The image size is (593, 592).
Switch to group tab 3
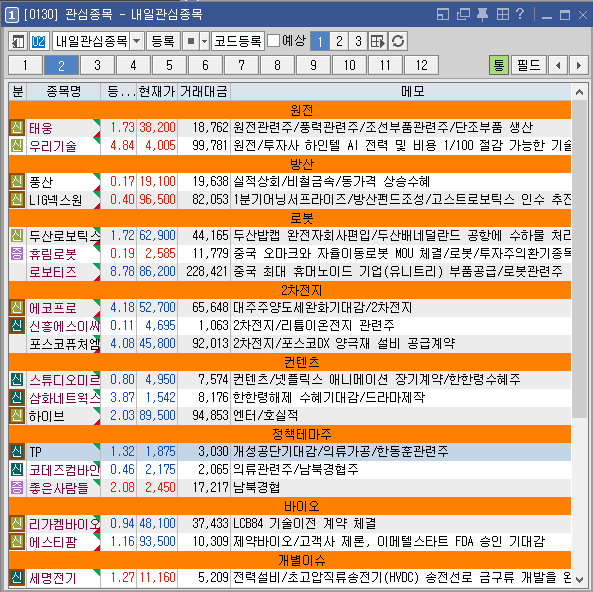tap(97, 65)
